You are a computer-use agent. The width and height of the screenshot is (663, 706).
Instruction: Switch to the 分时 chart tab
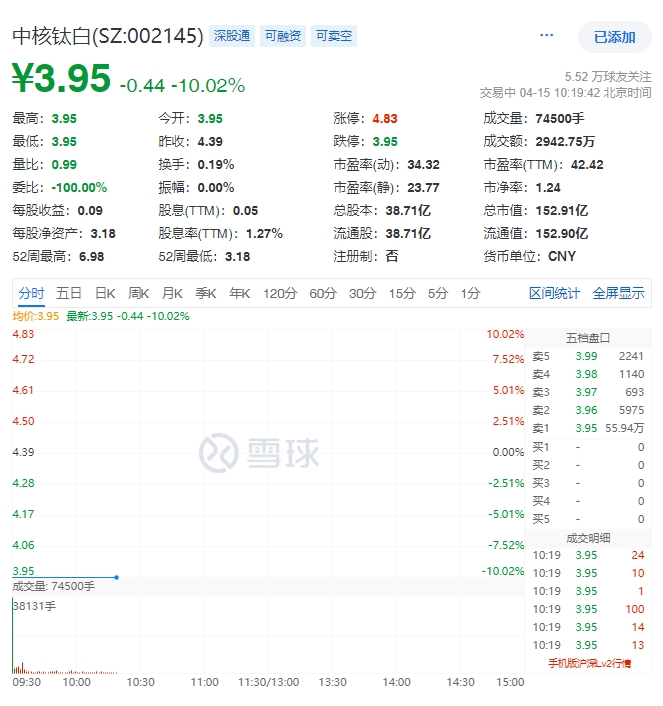[31, 294]
